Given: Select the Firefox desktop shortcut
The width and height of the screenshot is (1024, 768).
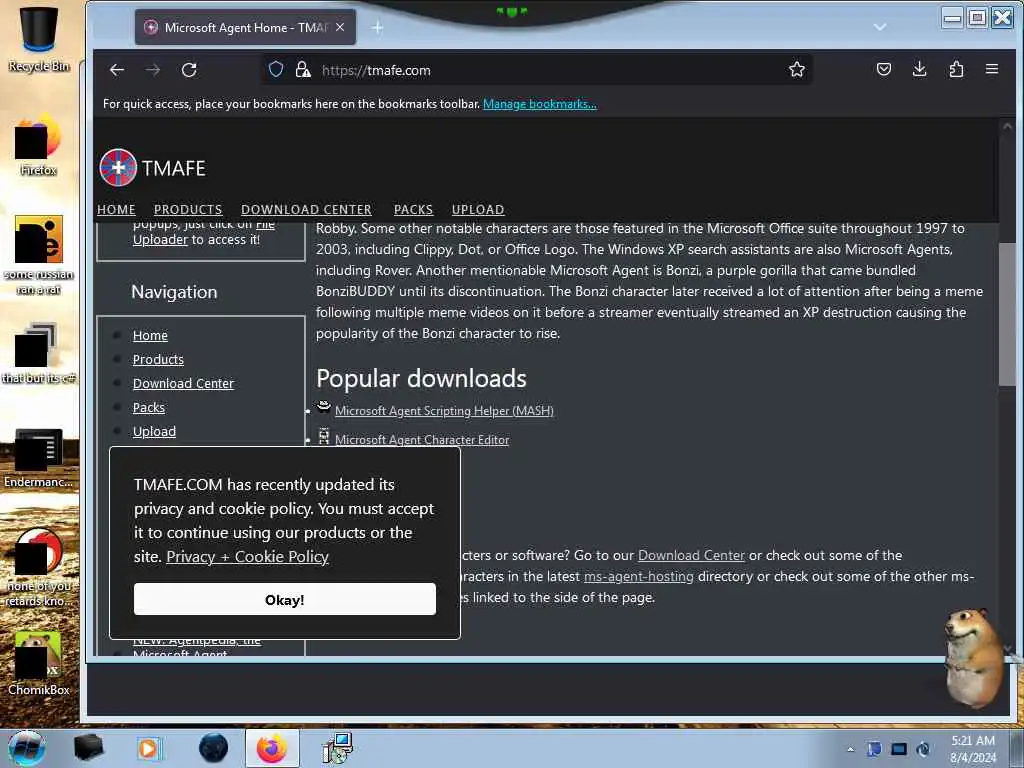Looking at the screenshot, I should pos(39,146).
